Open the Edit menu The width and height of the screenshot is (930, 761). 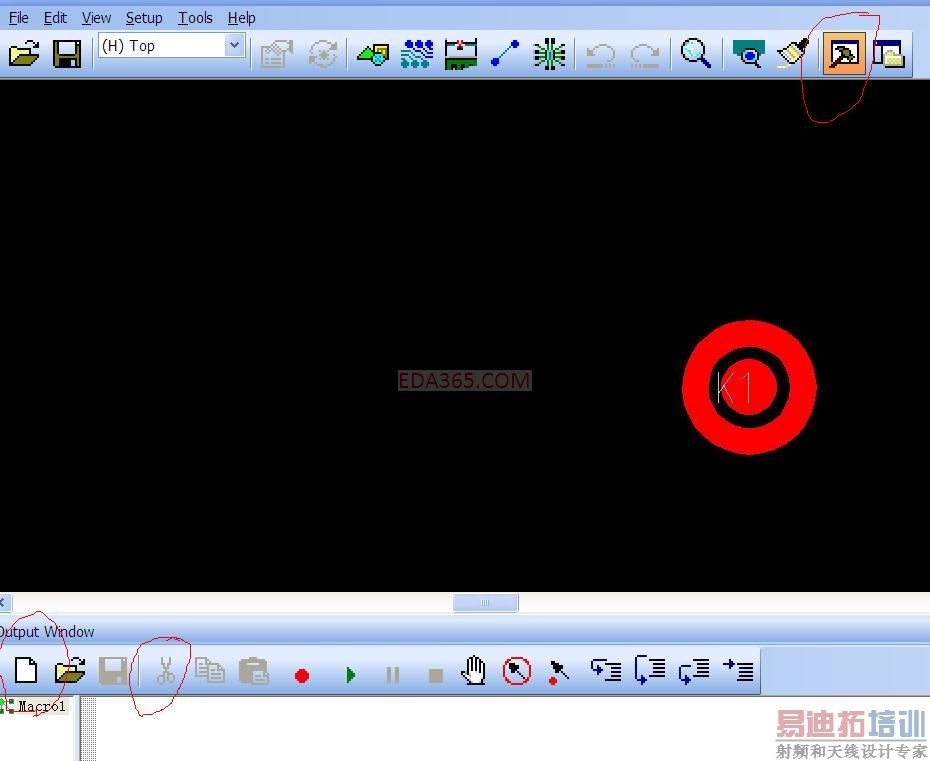pyautogui.click(x=55, y=18)
